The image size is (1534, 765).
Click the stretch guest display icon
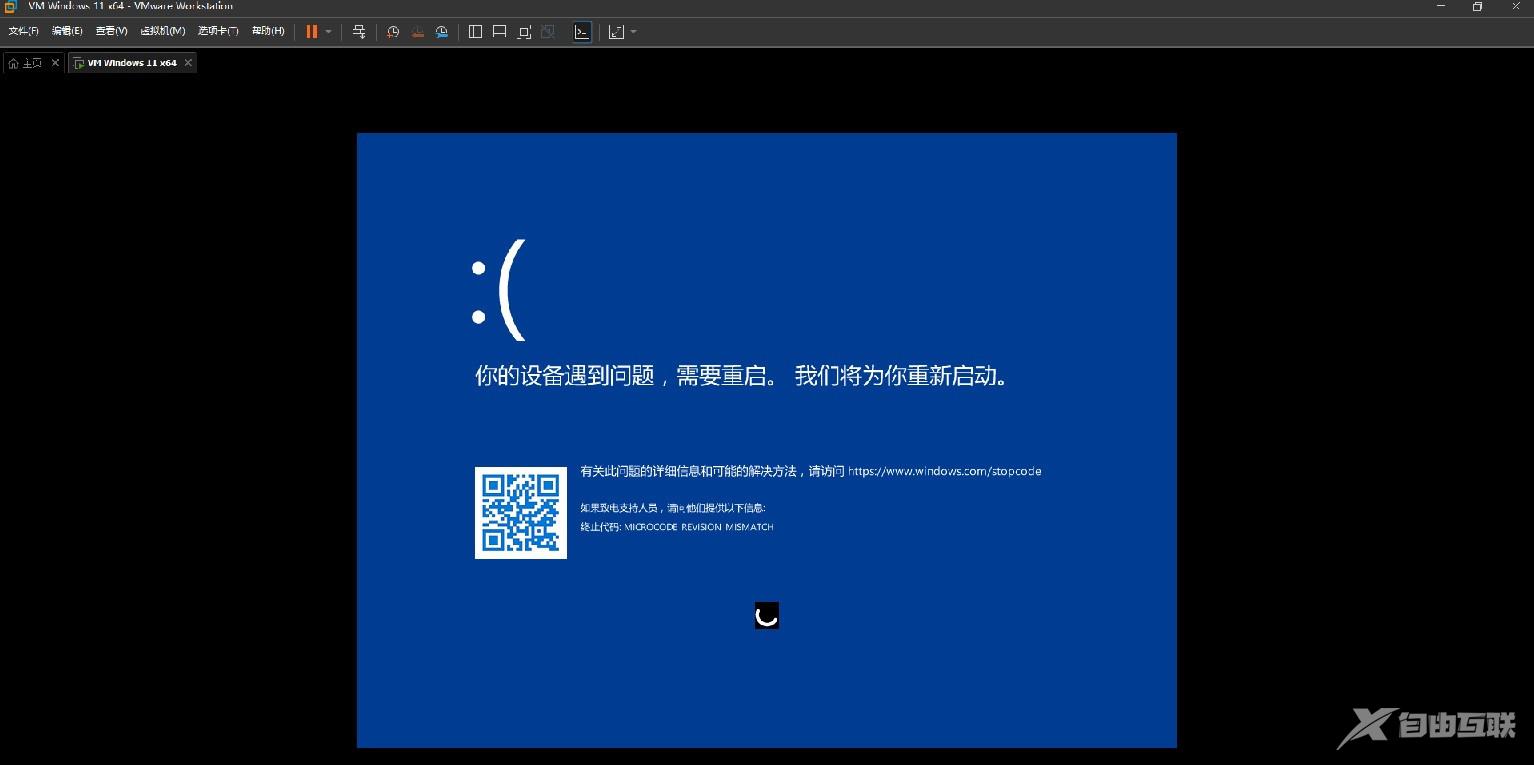click(616, 32)
